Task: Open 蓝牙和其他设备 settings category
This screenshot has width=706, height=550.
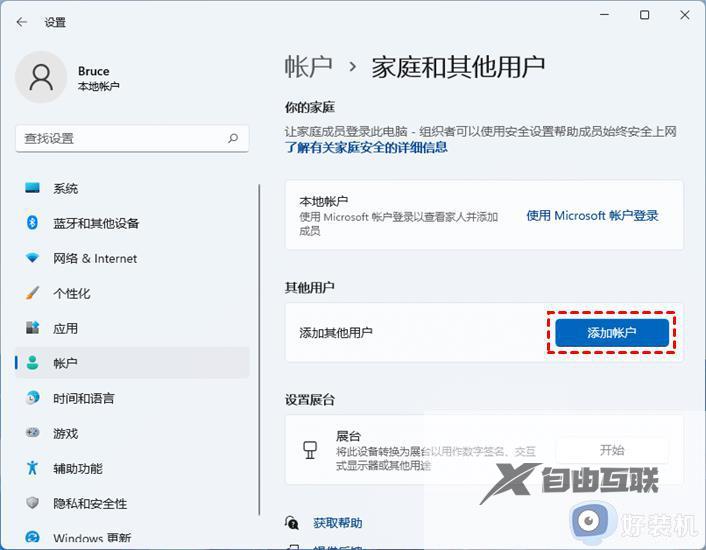Action: click(132, 223)
